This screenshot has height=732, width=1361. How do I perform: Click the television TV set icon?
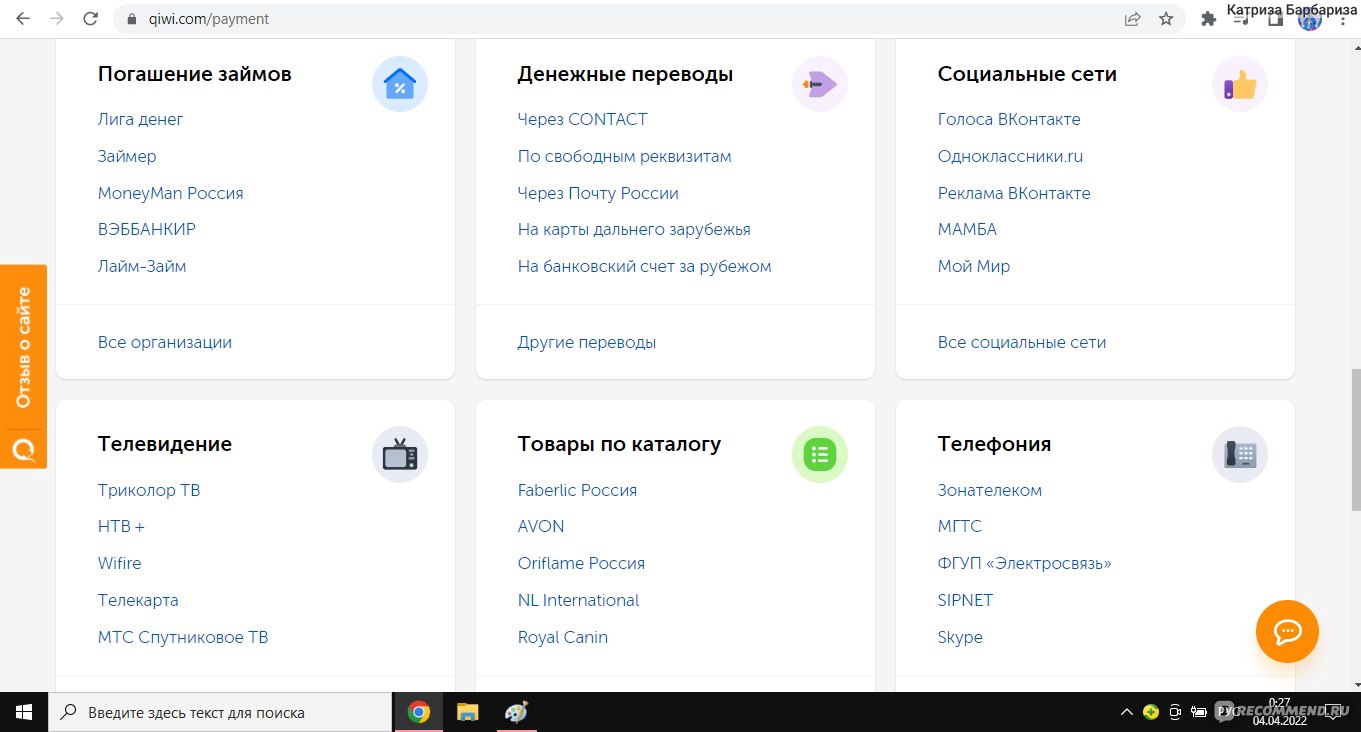point(400,455)
